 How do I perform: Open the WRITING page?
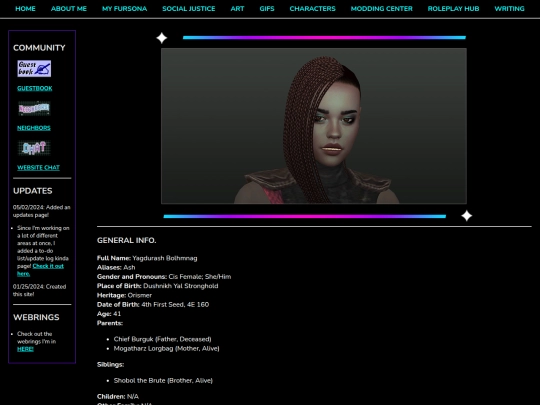point(509,9)
